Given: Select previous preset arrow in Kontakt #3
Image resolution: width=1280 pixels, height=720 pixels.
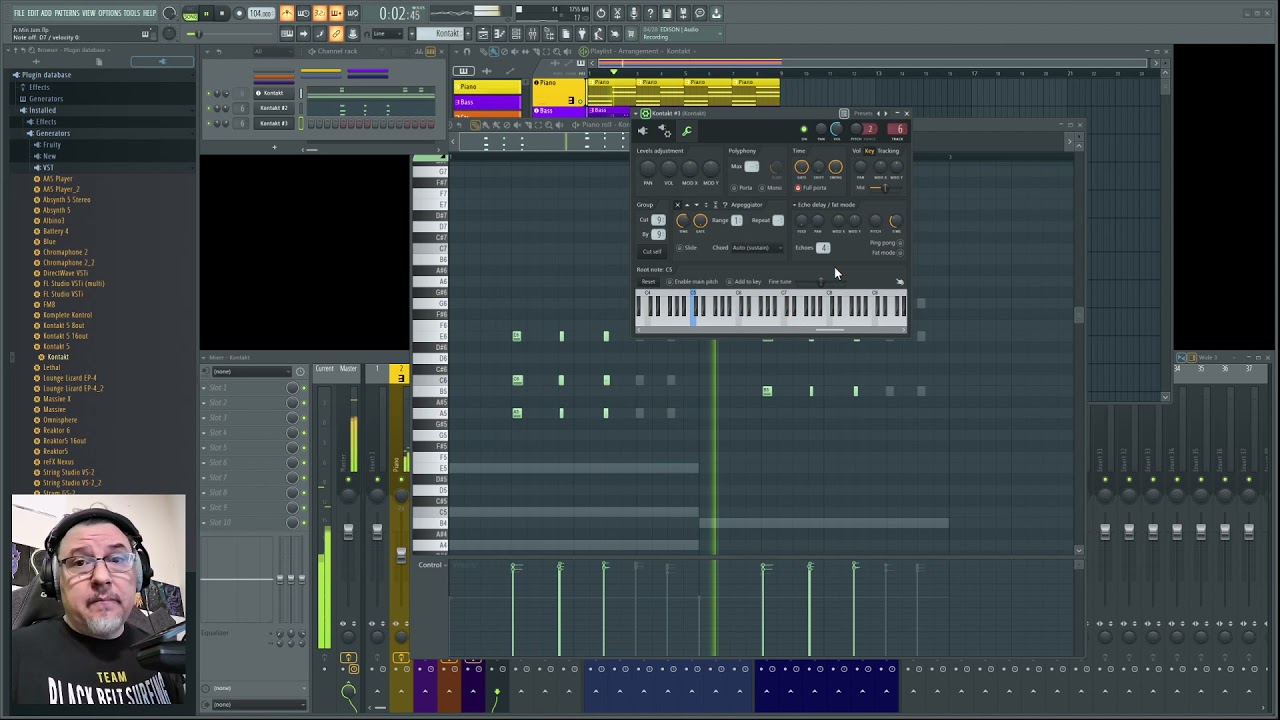Looking at the screenshot, I should tap(878, 113).
